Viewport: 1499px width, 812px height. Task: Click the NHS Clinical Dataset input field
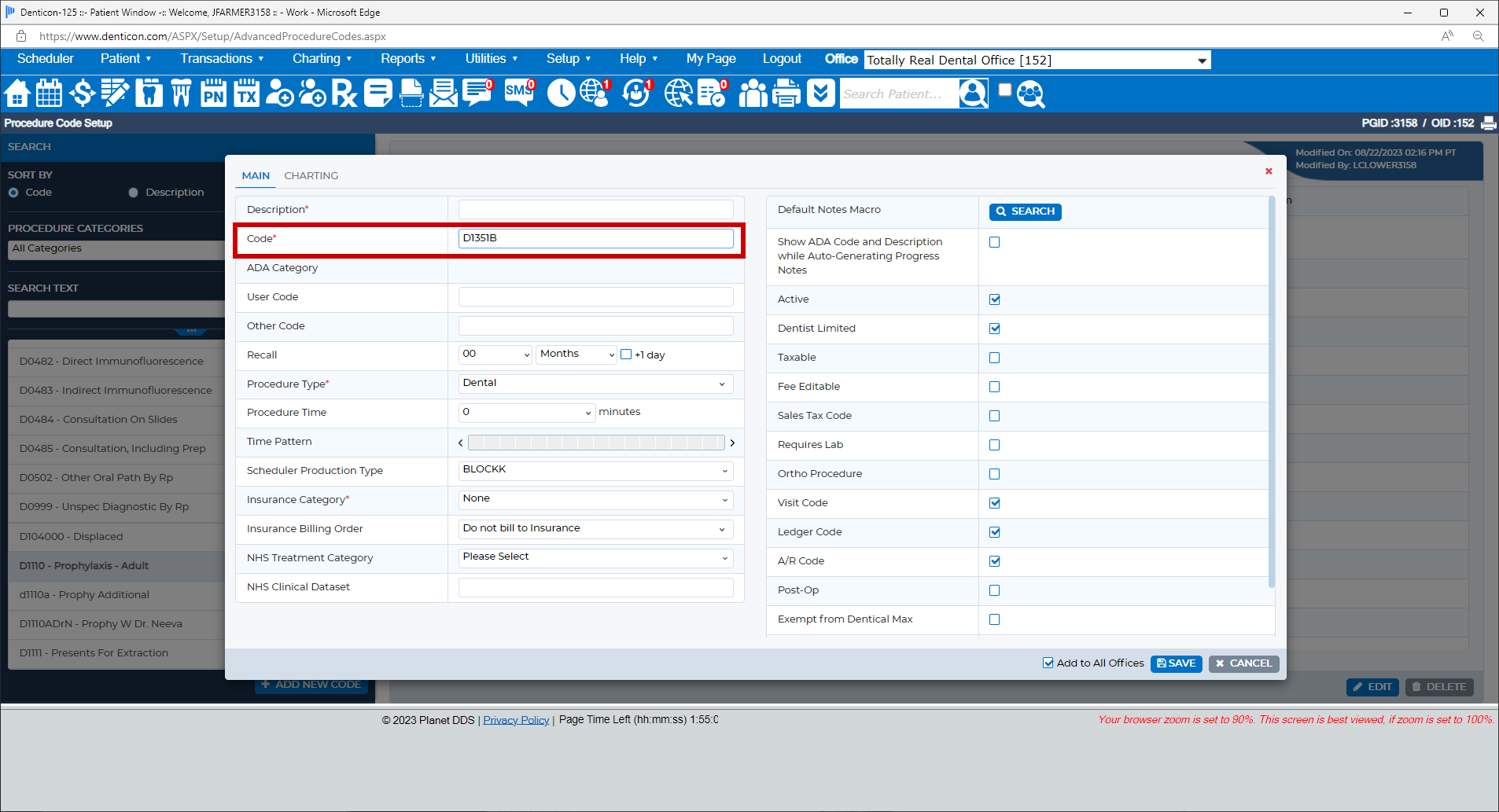[x=595, y=587]
